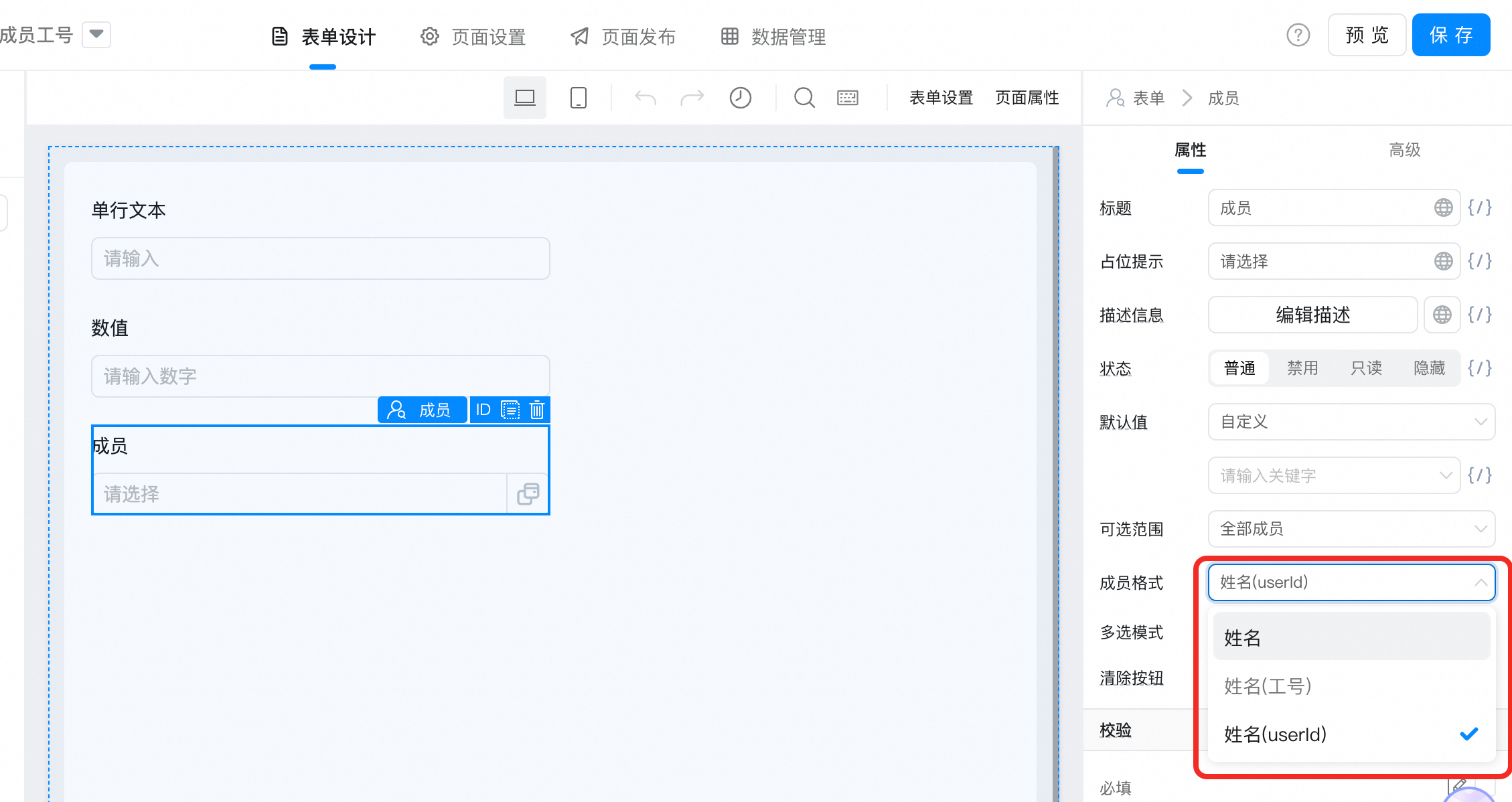The image size is (1512, 802).
Task: Open keyboard shortcuts icon
Action: click(x=847, y=98)
